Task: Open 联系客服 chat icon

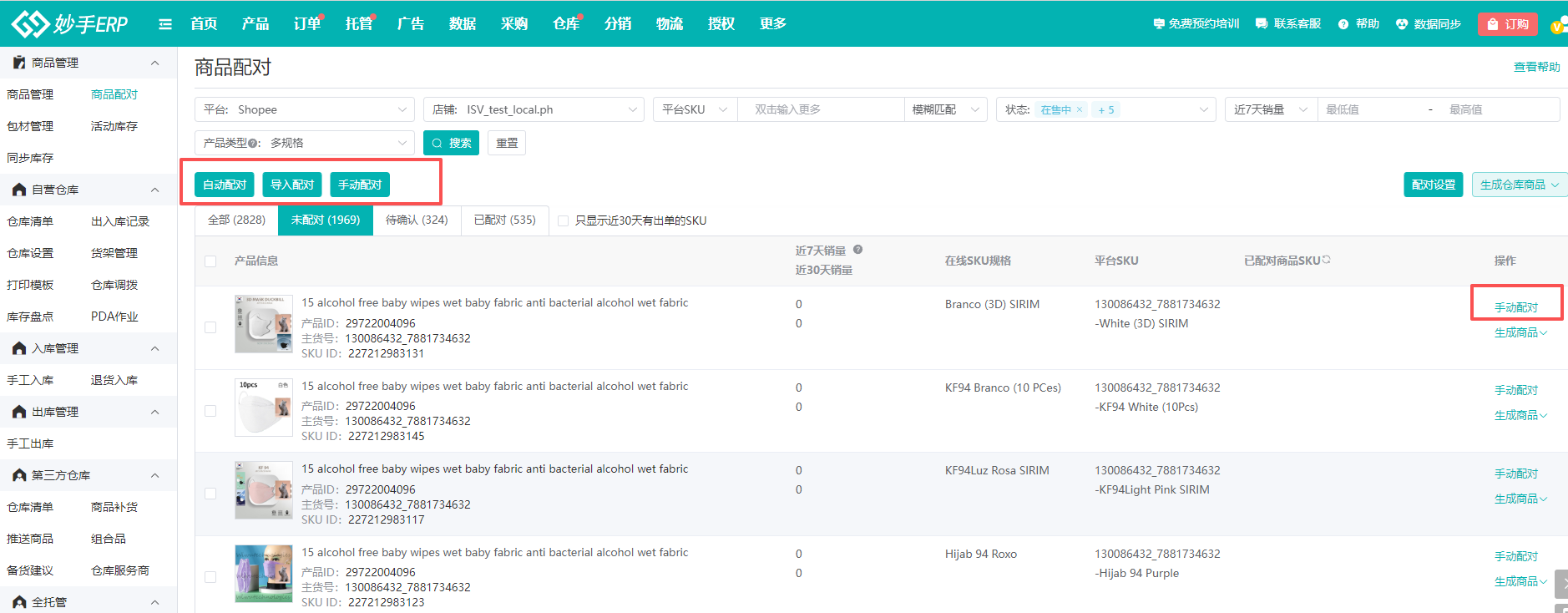Action: click(1261, 24)
